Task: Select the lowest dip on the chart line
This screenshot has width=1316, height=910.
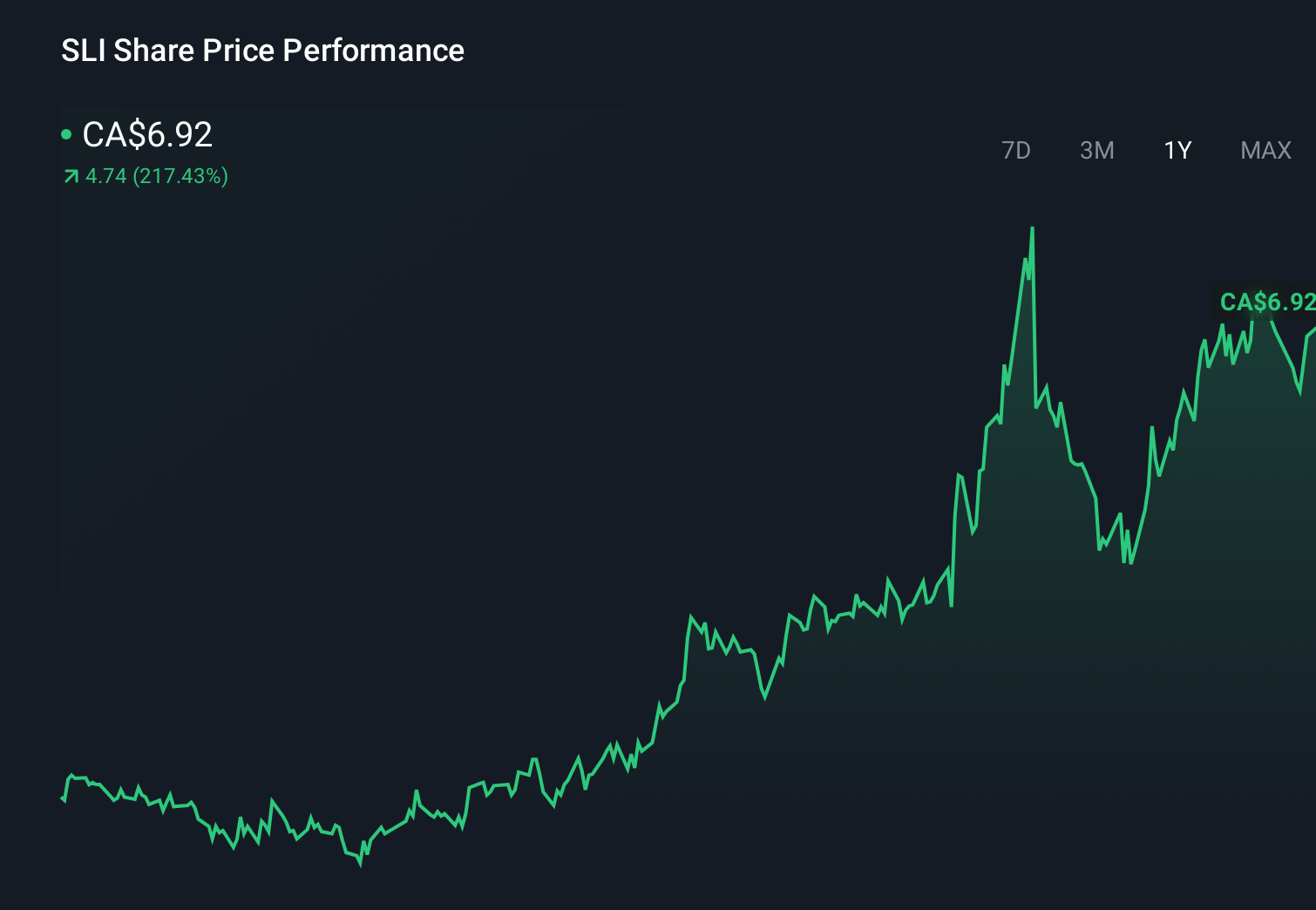Action: pyautogui.click(x=360, y=865)
